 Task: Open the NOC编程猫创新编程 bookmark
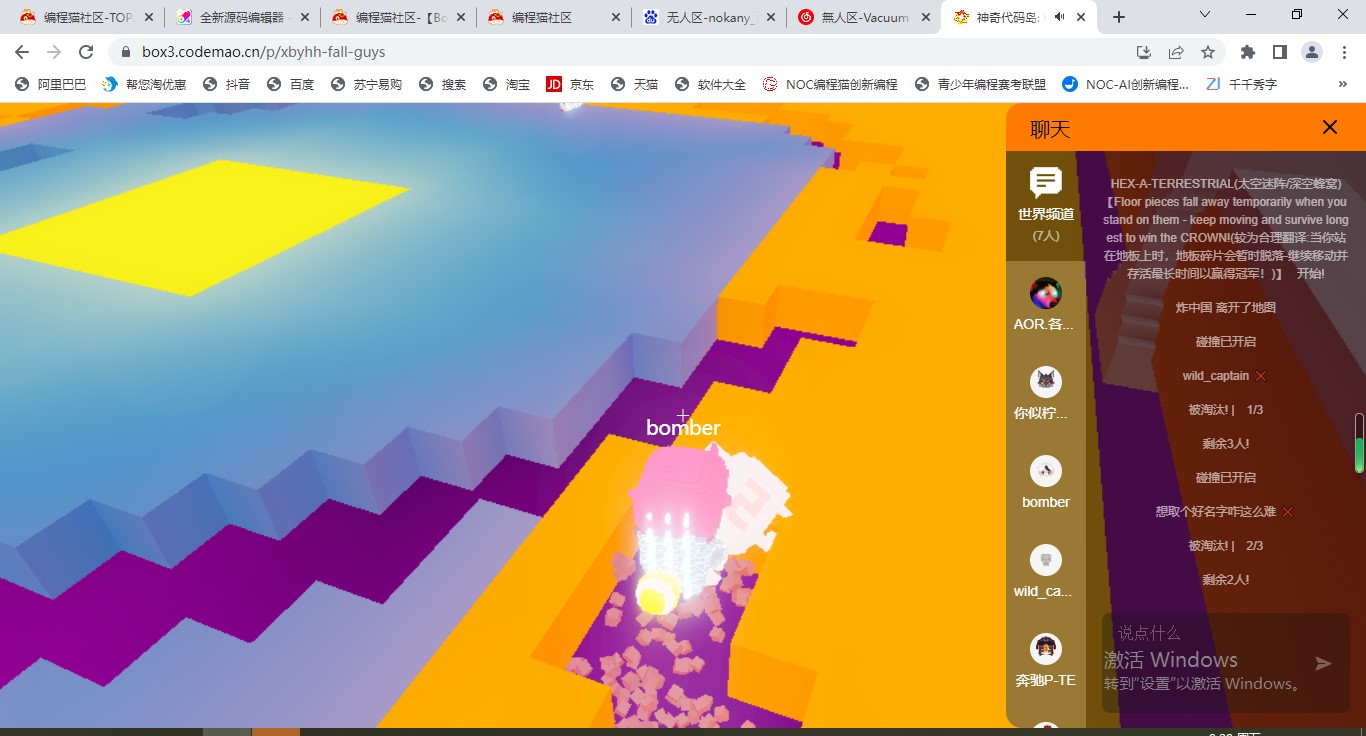coord(830,84)
